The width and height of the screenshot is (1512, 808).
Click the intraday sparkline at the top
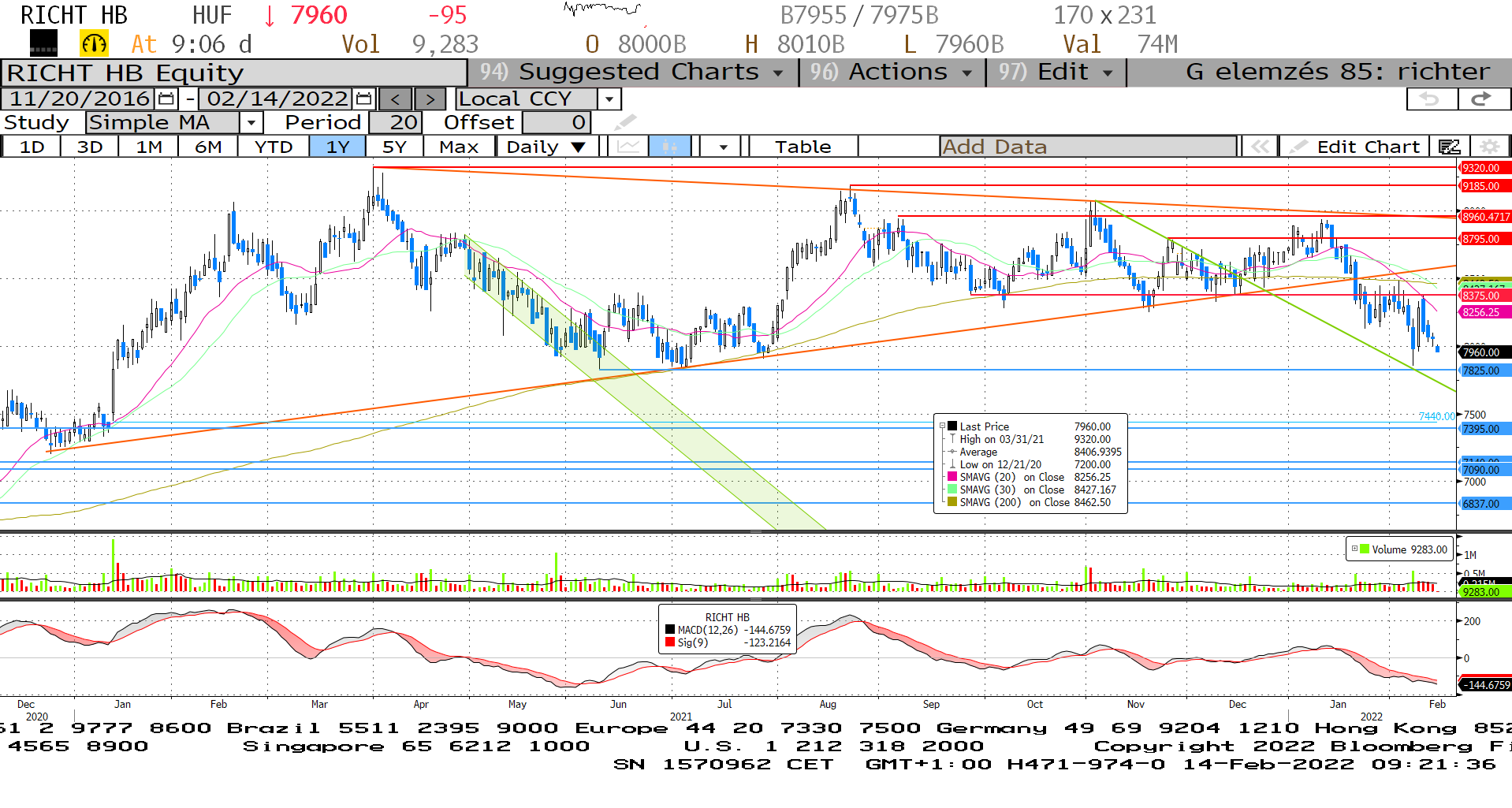[x=603, y=10]
